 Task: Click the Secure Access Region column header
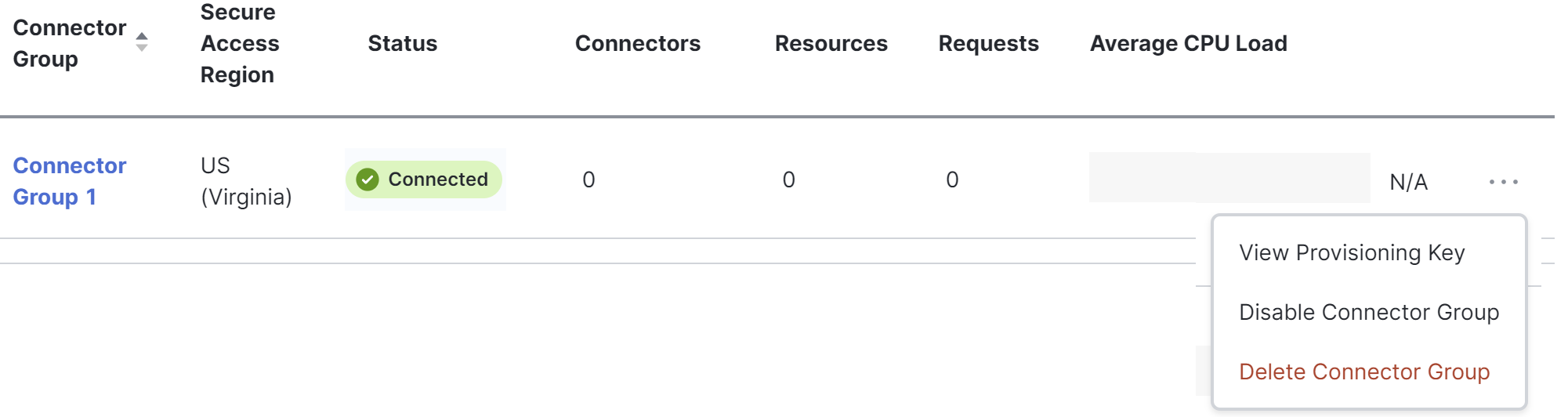point(240,43)
